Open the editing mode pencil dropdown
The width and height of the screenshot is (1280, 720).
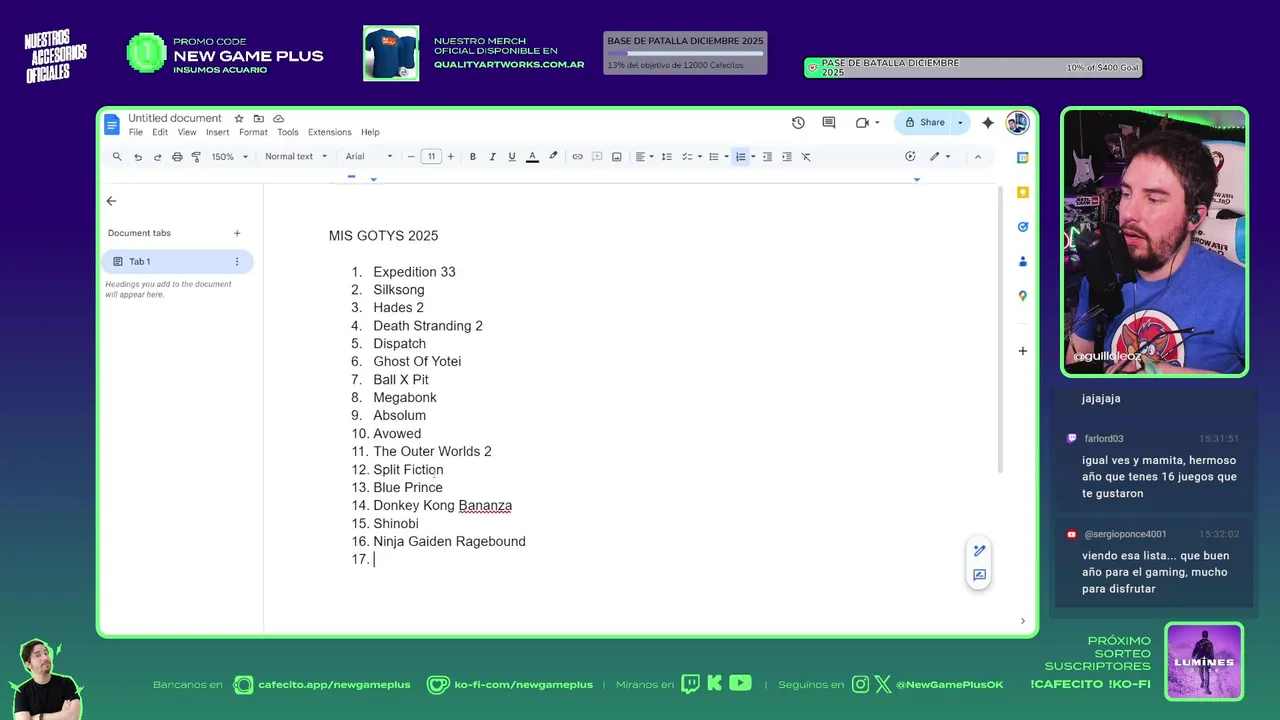940,157
